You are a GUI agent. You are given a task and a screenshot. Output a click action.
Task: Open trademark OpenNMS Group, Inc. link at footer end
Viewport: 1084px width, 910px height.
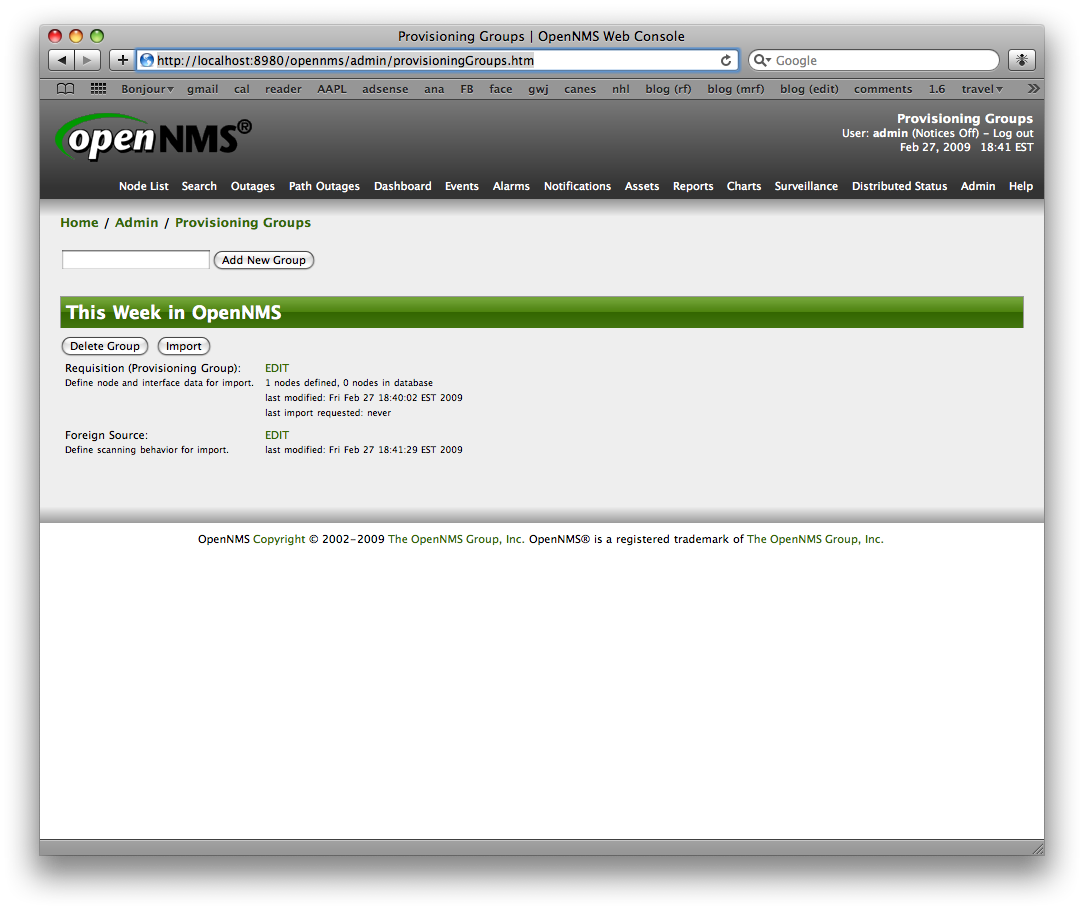815,539
